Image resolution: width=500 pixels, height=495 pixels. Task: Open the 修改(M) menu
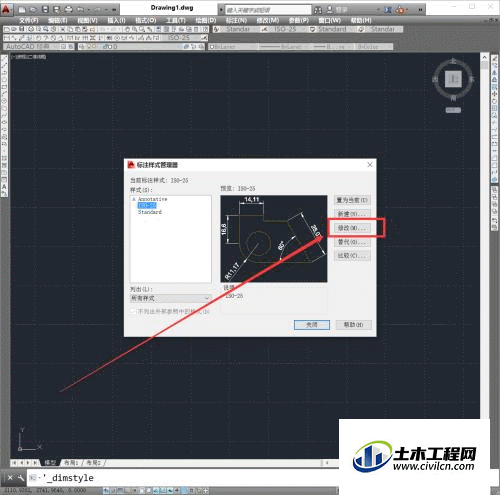[x=268, y=20]
